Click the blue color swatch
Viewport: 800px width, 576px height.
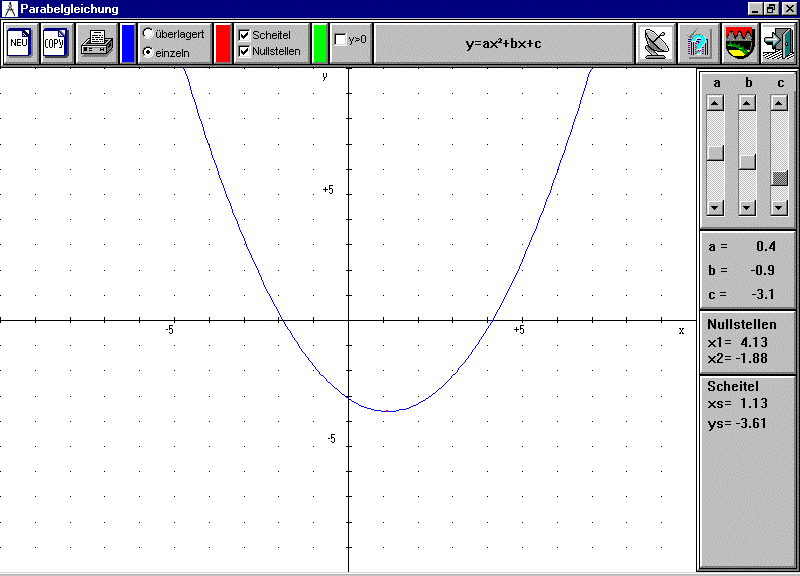[x=128, y=43]
